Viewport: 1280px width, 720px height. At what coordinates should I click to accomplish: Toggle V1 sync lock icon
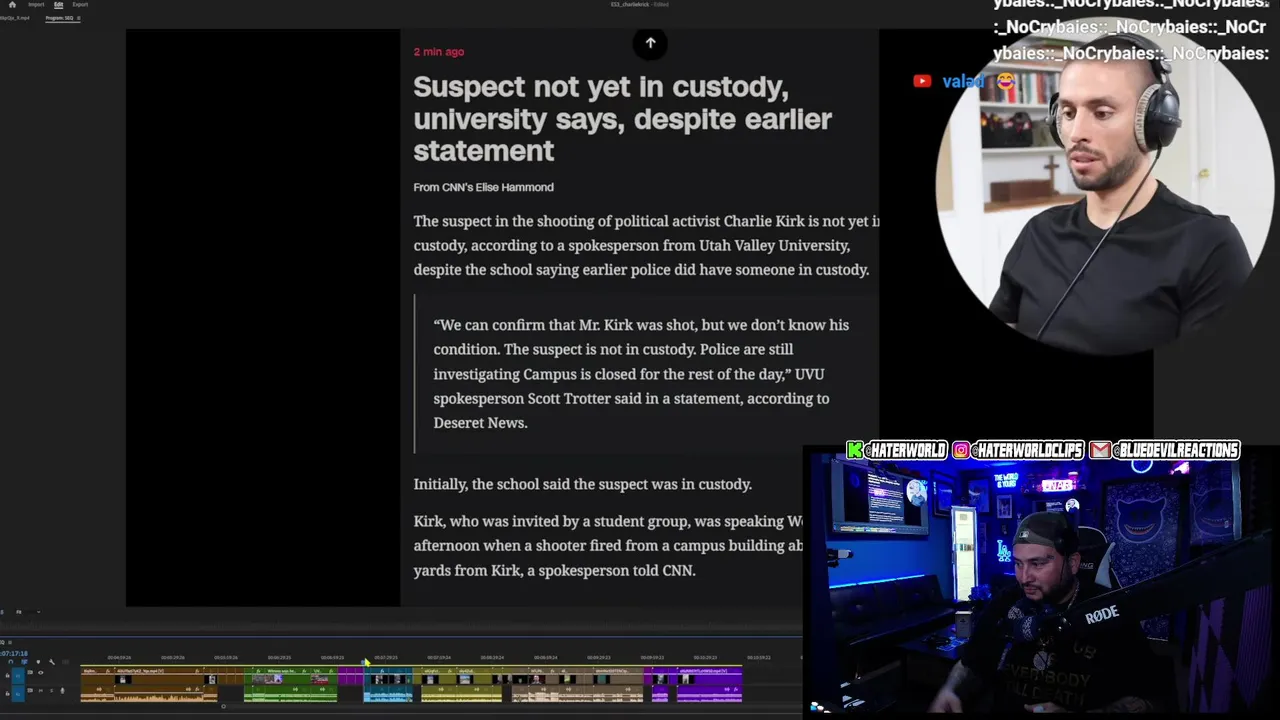point(30,672)
